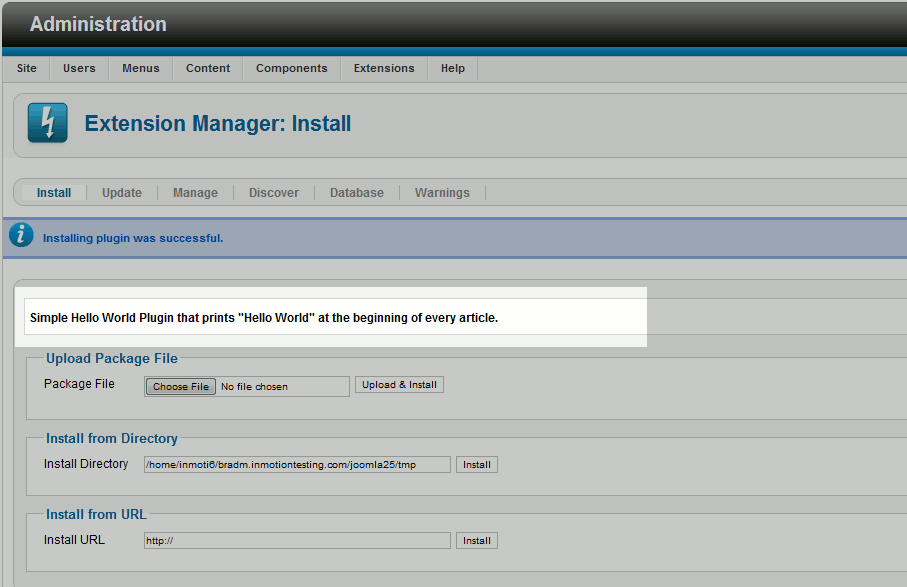The image size is (907, 587).
Task: Open the Menus menu
Action: [141, 68]
